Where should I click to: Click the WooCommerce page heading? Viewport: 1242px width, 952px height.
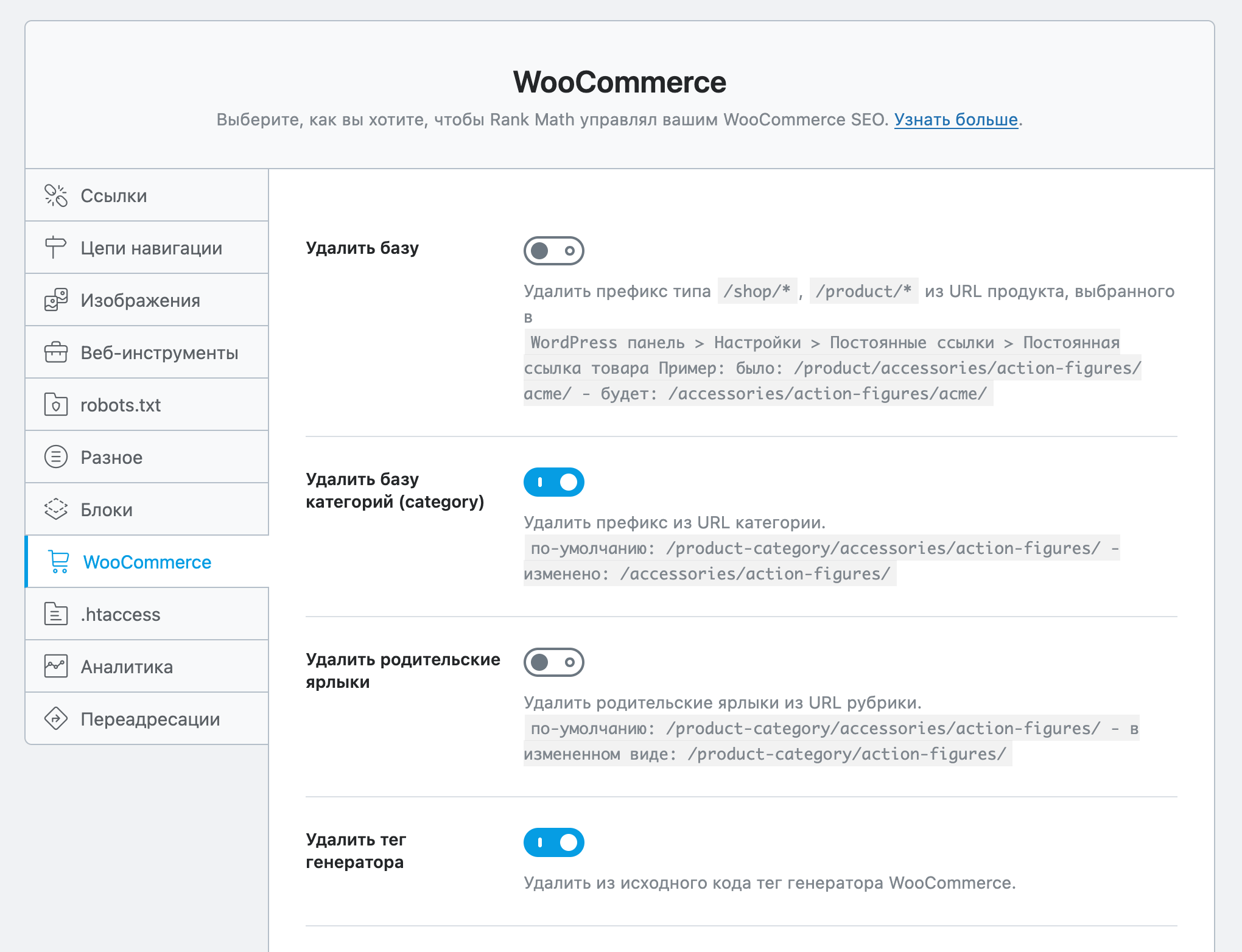tap(620, 82)
